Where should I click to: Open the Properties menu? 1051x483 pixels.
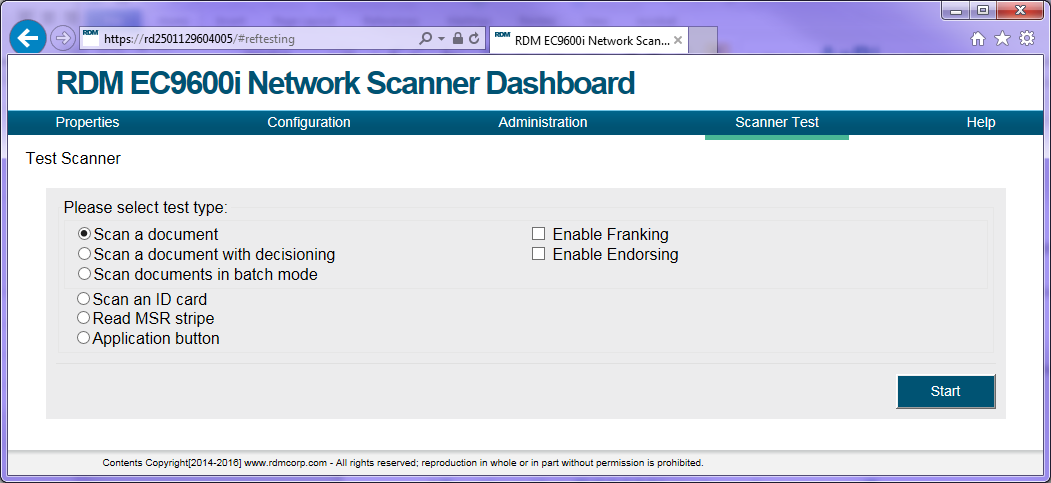(87, 123)
